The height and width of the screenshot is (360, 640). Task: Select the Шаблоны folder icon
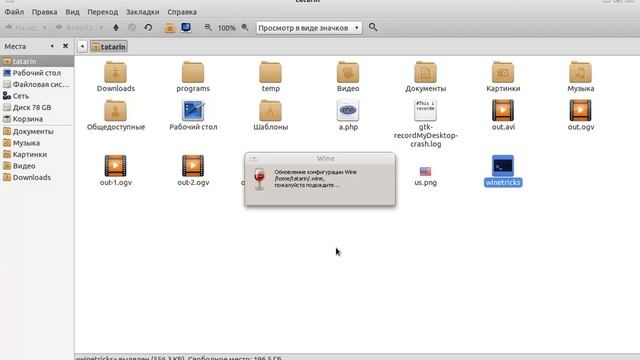point(270,111)
